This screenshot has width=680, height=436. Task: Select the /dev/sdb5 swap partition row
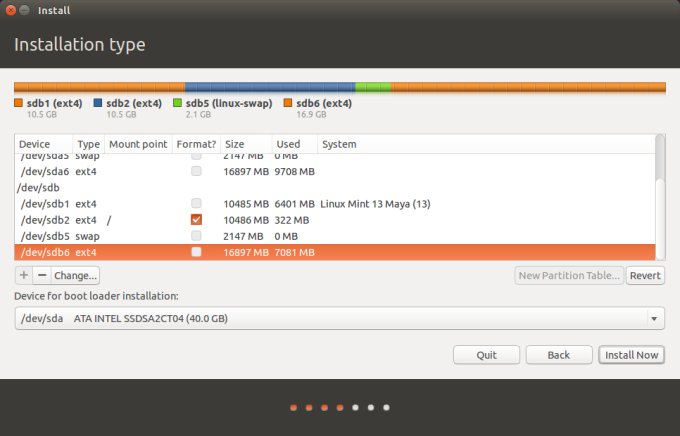coord(100,236)
